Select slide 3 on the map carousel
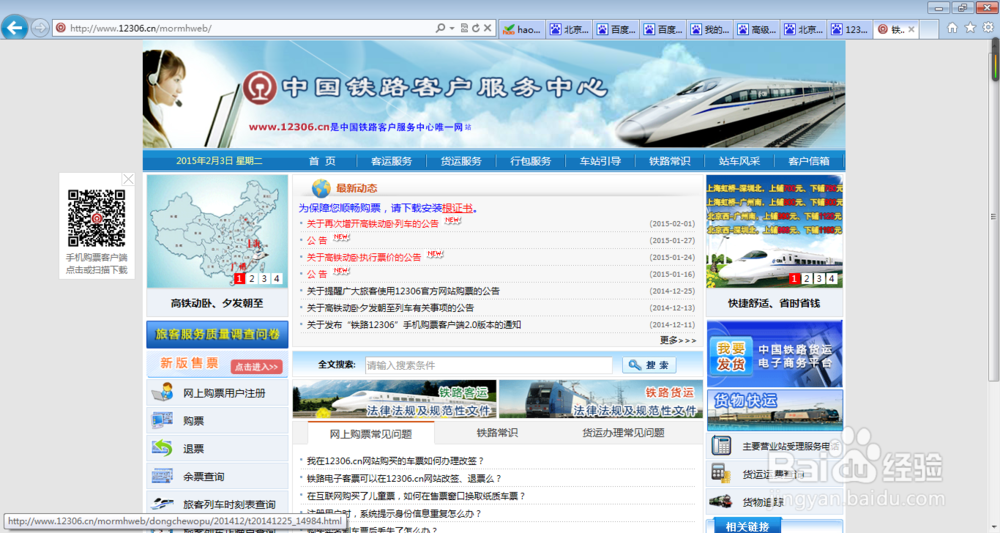Viewport: 1000px width, 533px height. 264,279
